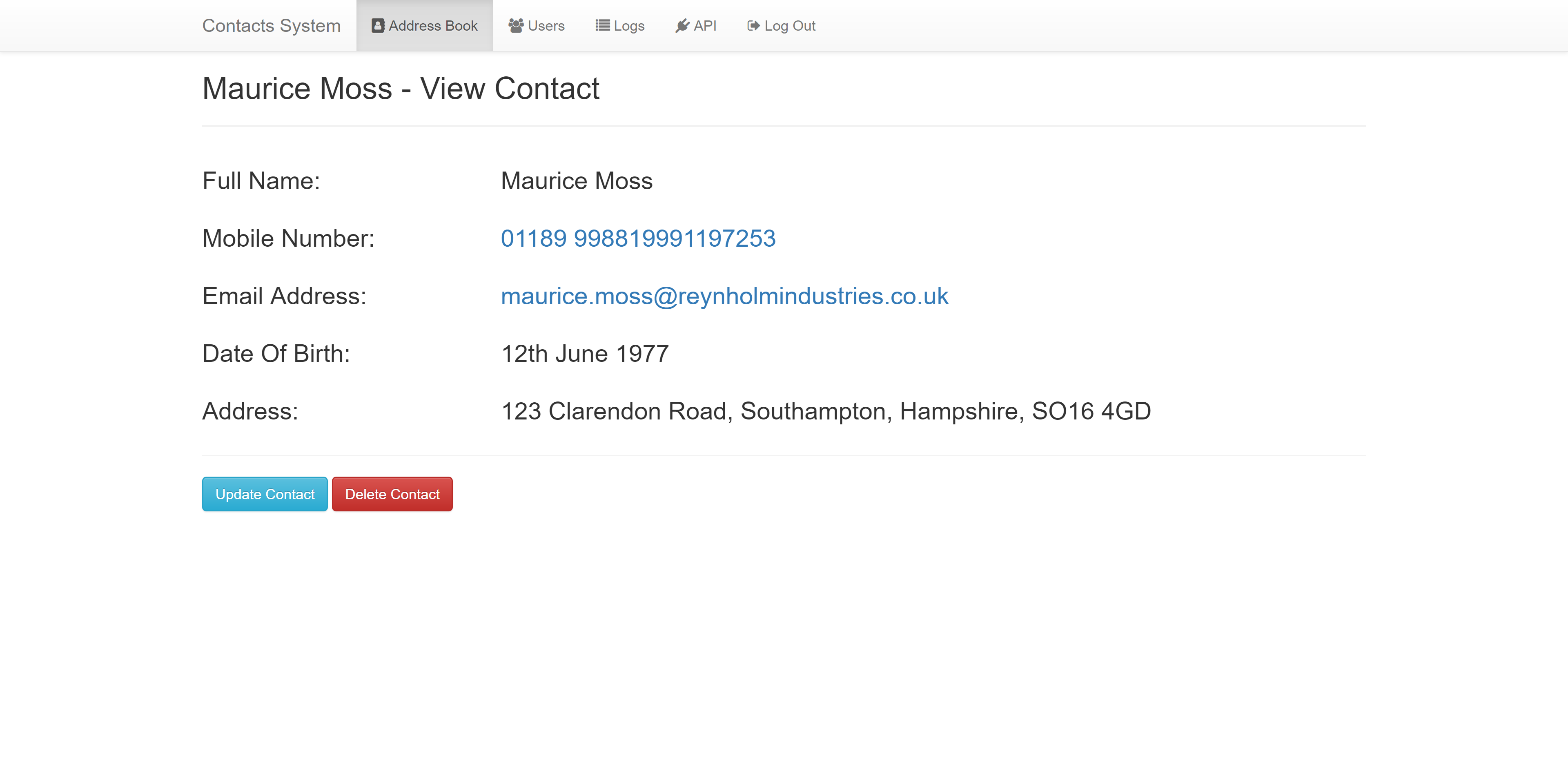Click the Email Address label
1568x774 pixels.
284,296
